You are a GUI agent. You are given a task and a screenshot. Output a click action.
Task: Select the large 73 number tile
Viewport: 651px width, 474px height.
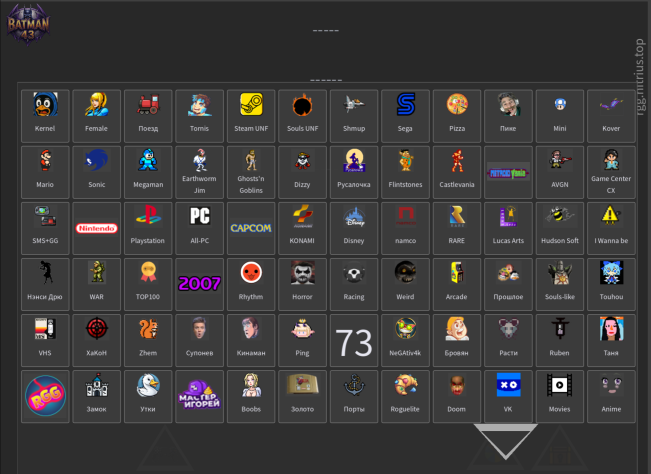pyautogui.click(x=354, y=341)
